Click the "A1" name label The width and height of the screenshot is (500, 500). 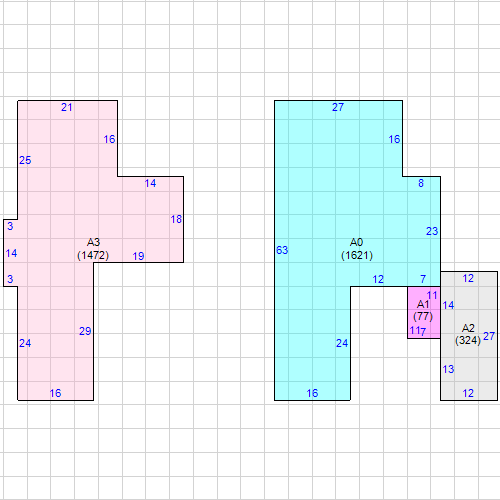[x=423, y=304]
